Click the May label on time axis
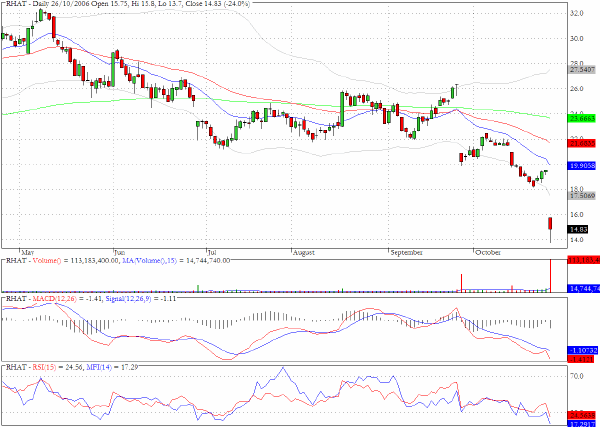 pyautogui.click(x=28, y=253)
